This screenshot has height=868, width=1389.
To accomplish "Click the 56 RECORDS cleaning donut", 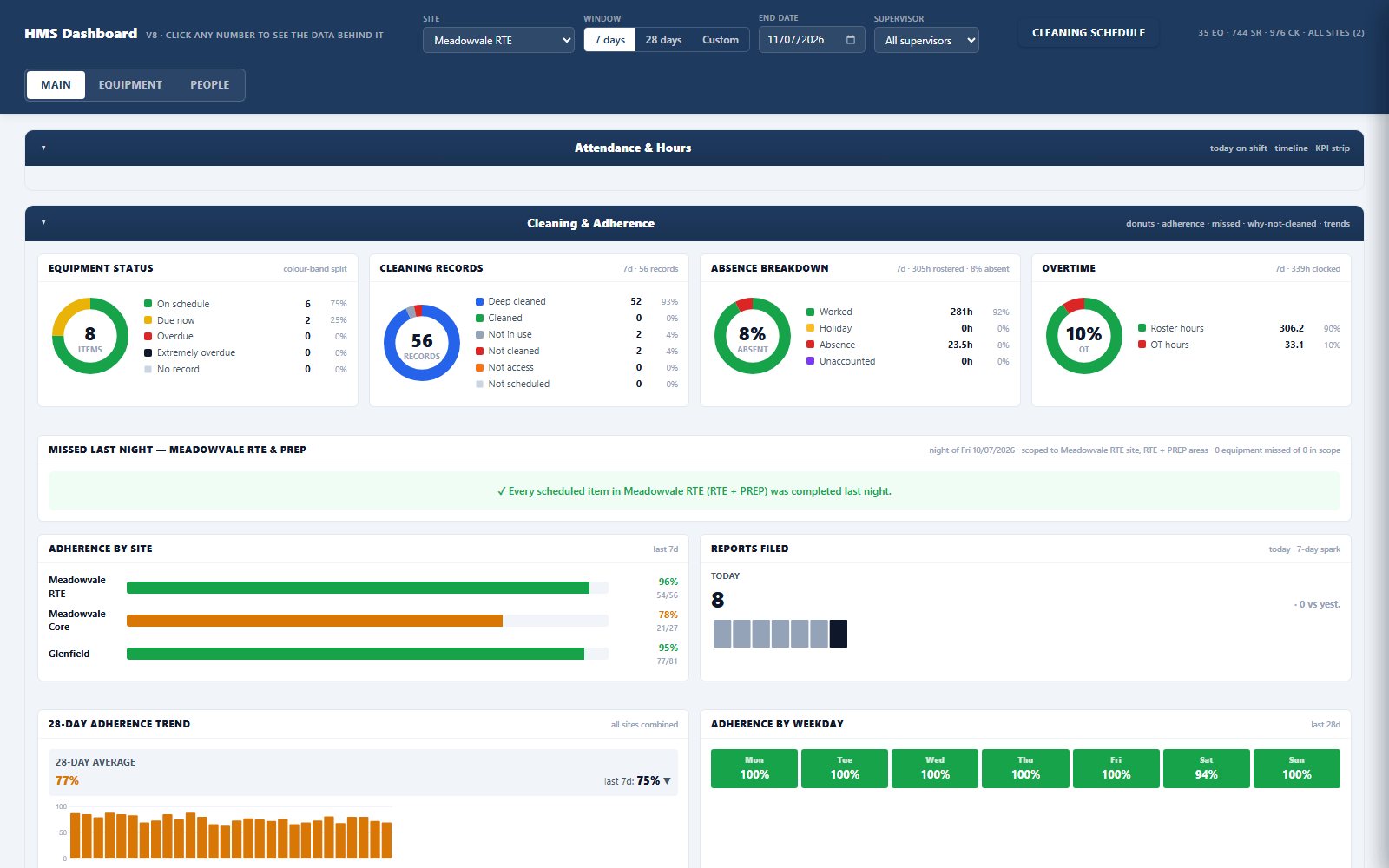I will [x=422, y=343].
